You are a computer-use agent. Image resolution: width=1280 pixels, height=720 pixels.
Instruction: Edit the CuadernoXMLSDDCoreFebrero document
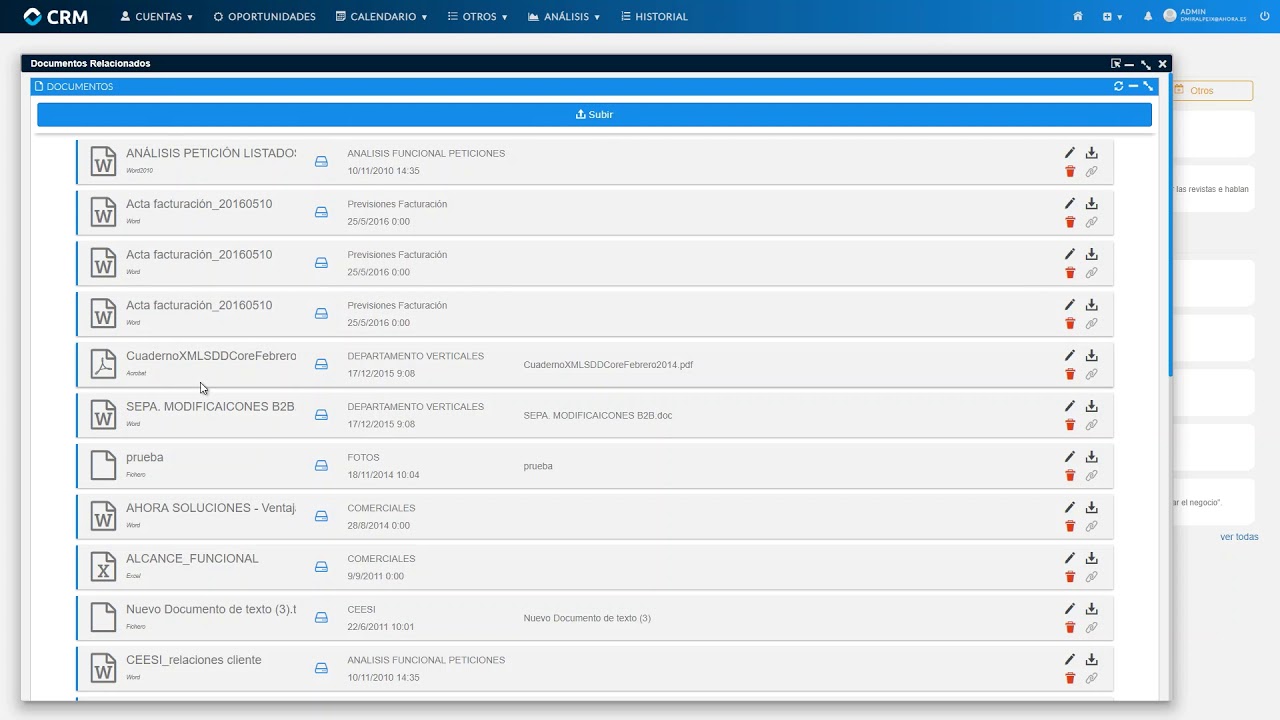click(1070, 356)
